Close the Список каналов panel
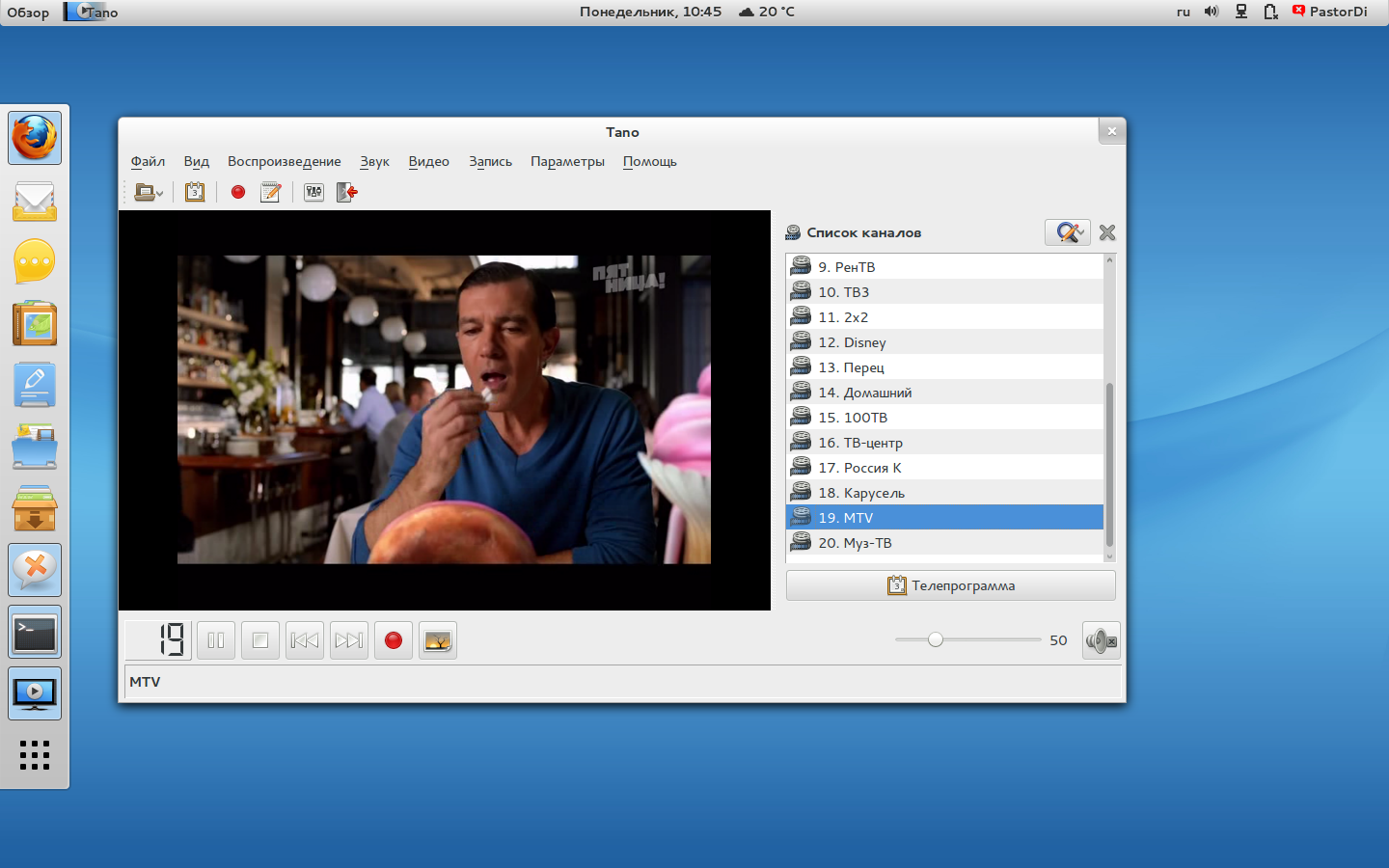The width and height of the screenshot is (1389, 868). click(1107, 232)
